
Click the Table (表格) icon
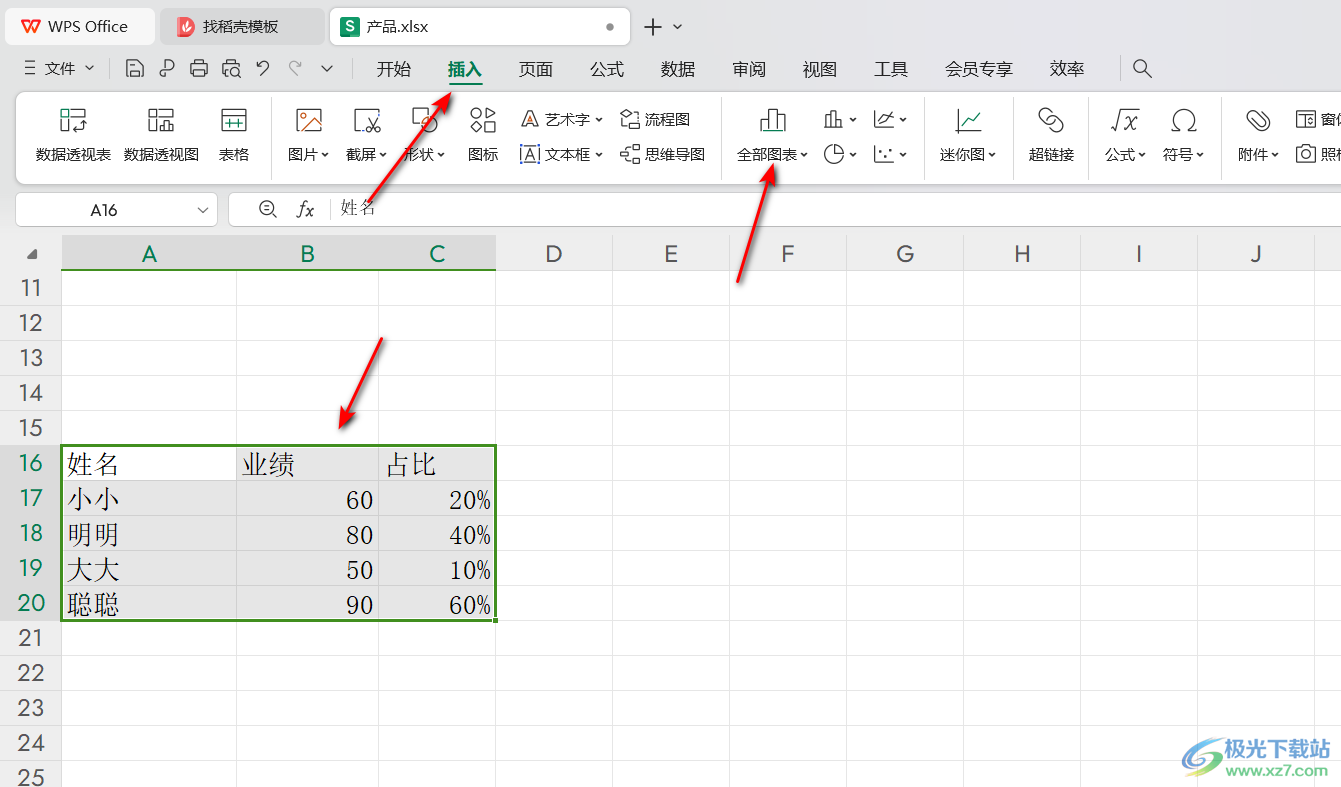[x=234, y=135]
